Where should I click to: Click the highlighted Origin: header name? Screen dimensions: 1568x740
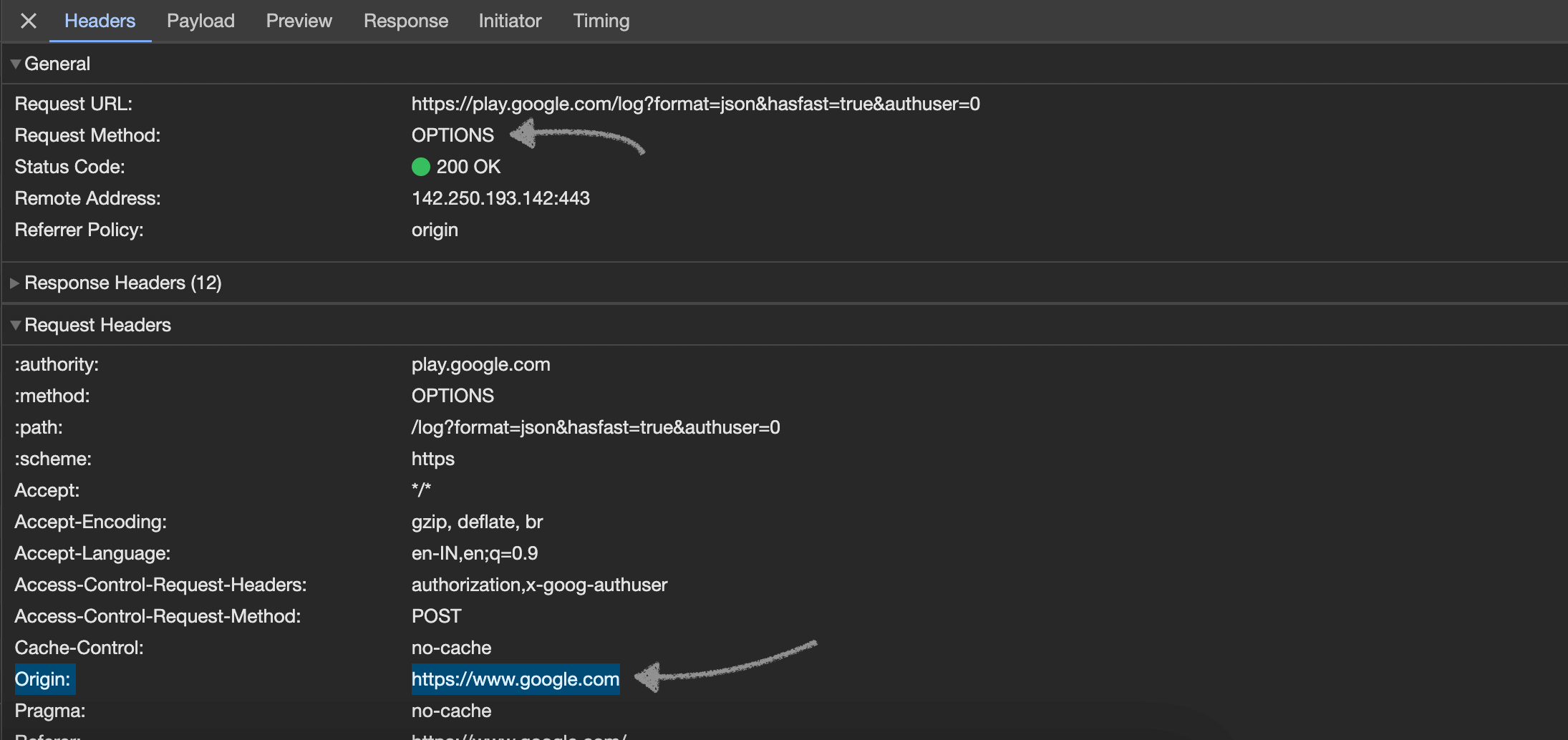click(x=44, y=678)
